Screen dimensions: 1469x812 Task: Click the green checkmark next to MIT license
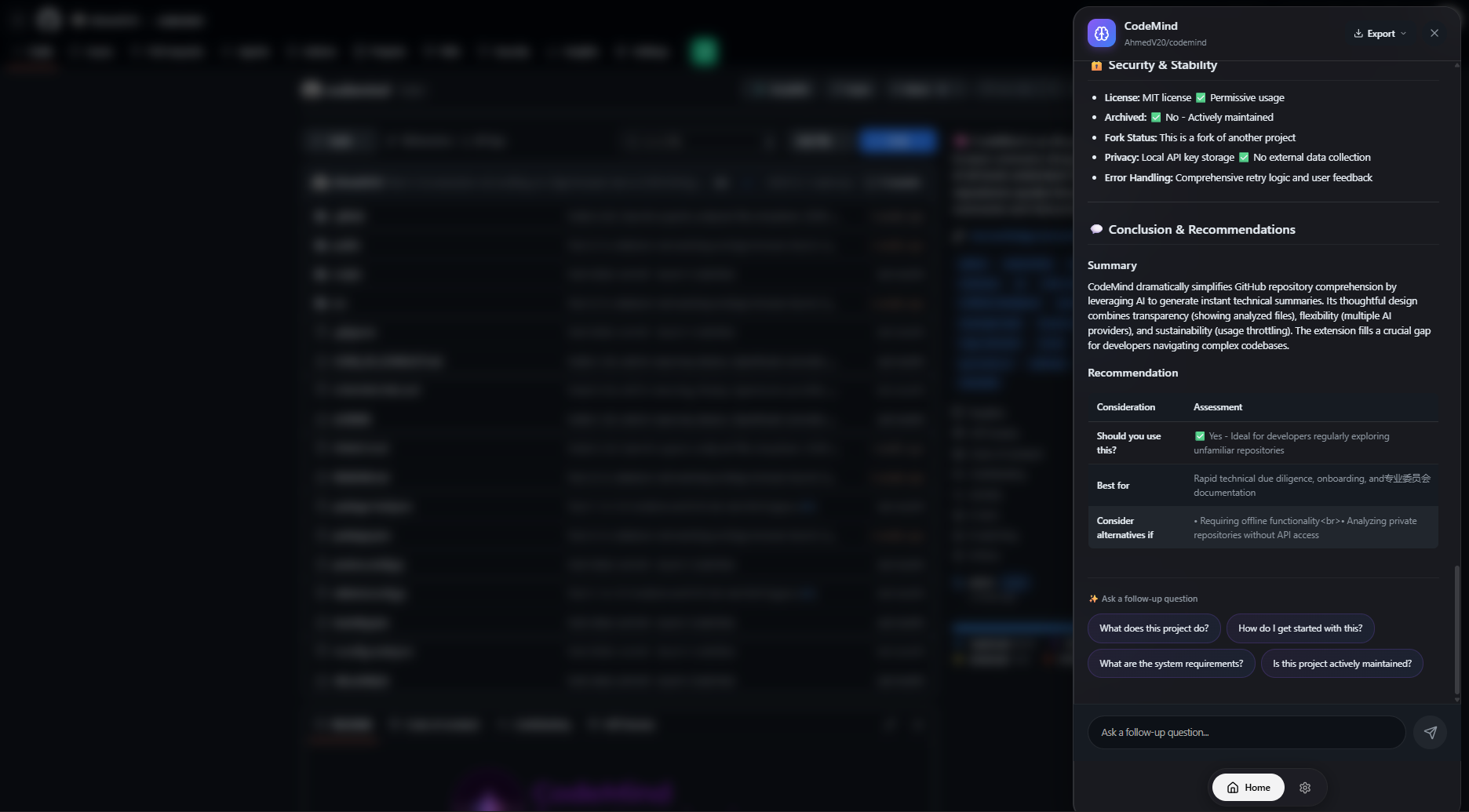(x=1200, y=98)
